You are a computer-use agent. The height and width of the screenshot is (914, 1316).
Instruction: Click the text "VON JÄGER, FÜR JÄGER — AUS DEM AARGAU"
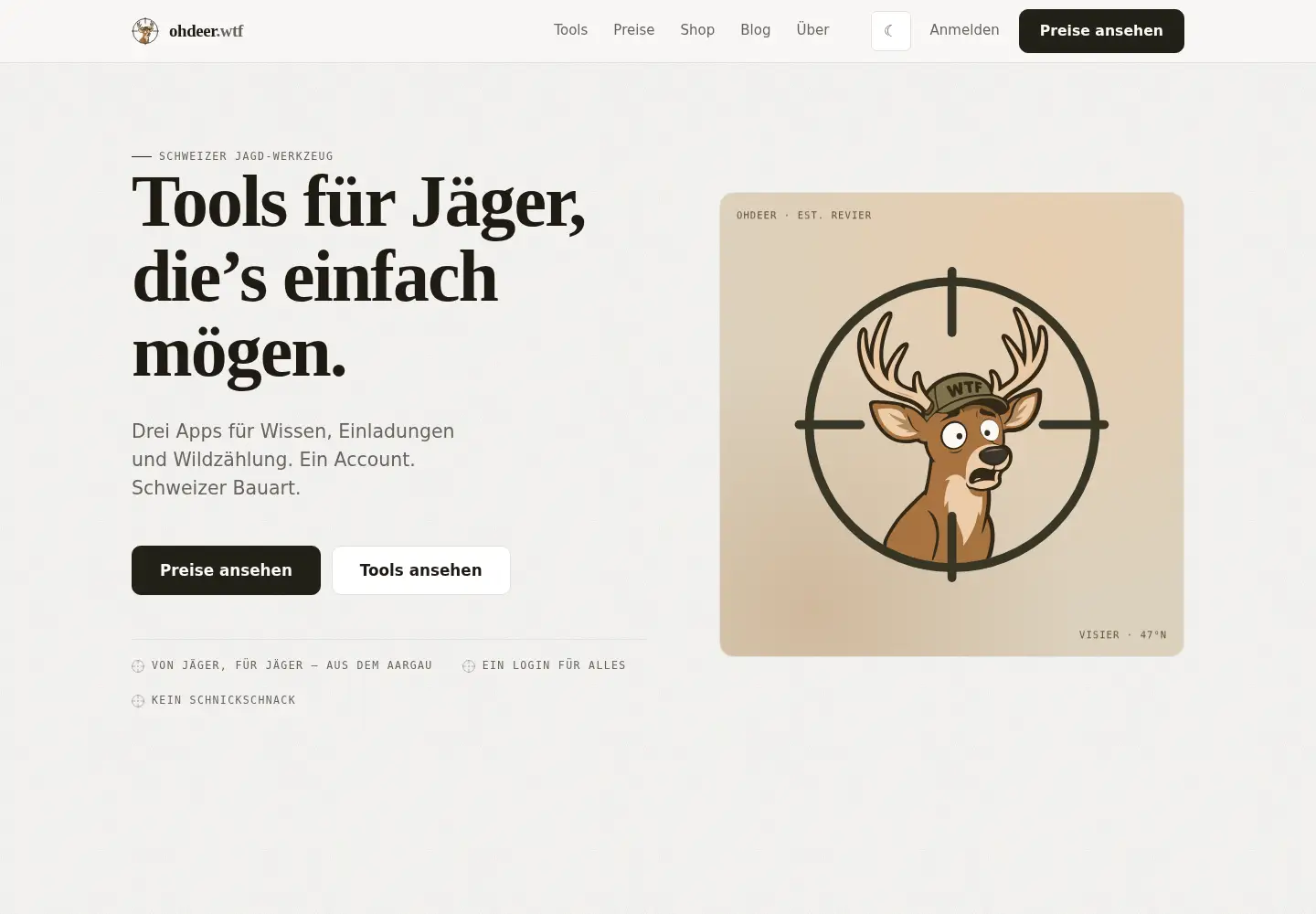click(x=292, y=665)
